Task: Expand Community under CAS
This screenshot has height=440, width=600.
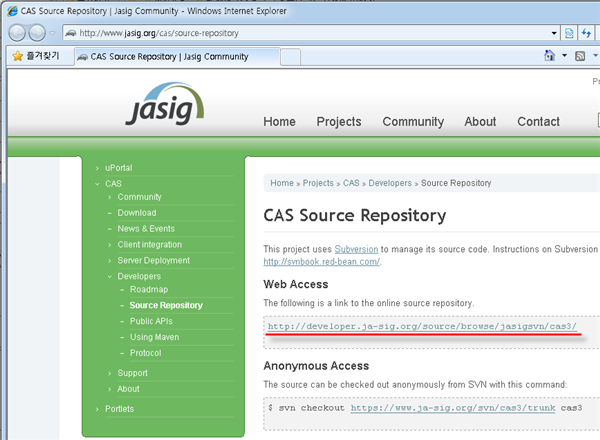Action: (139, 197)
